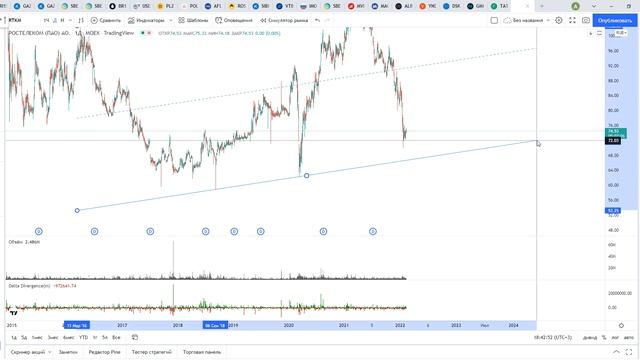The image size is (640, 360).
Task: Open the RUB currency dropdown
Action: click(621, 33)
